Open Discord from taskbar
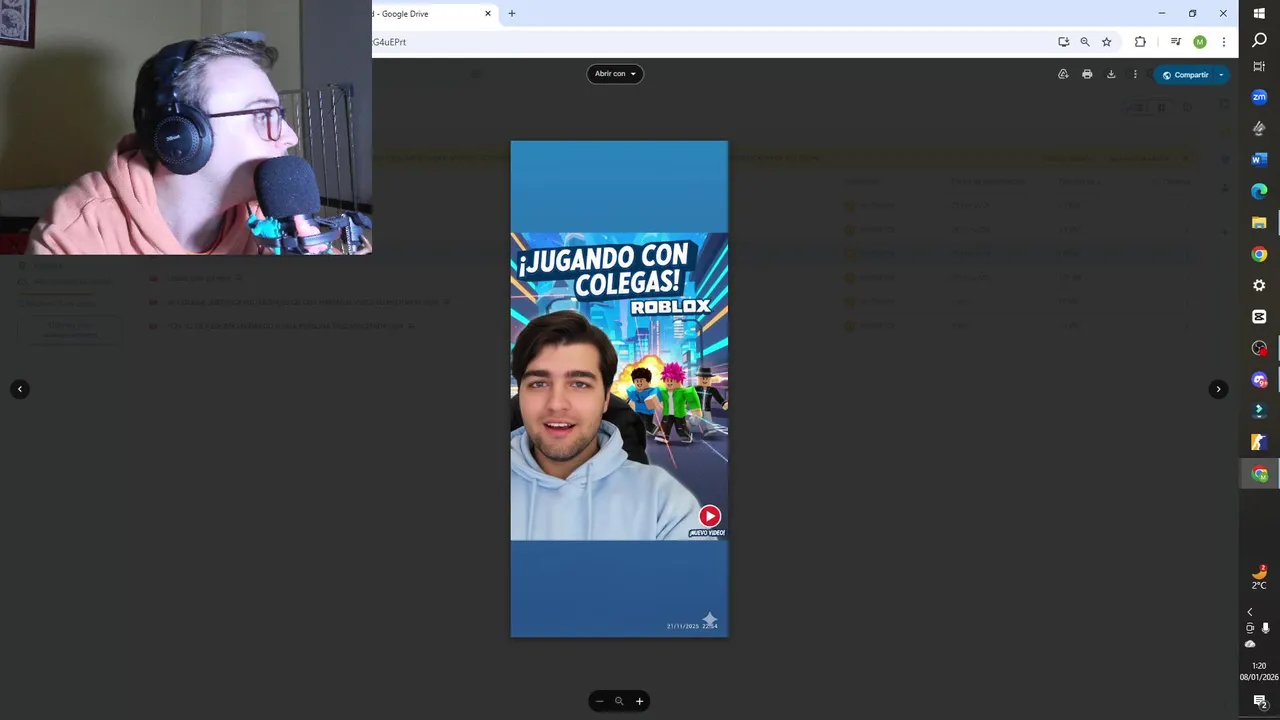This screenshot has width=1280, height=720. click(1259, 380)
